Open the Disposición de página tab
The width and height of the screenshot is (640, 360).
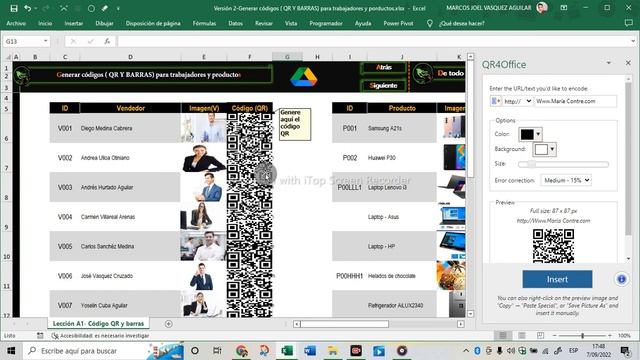tap(153, 24)
